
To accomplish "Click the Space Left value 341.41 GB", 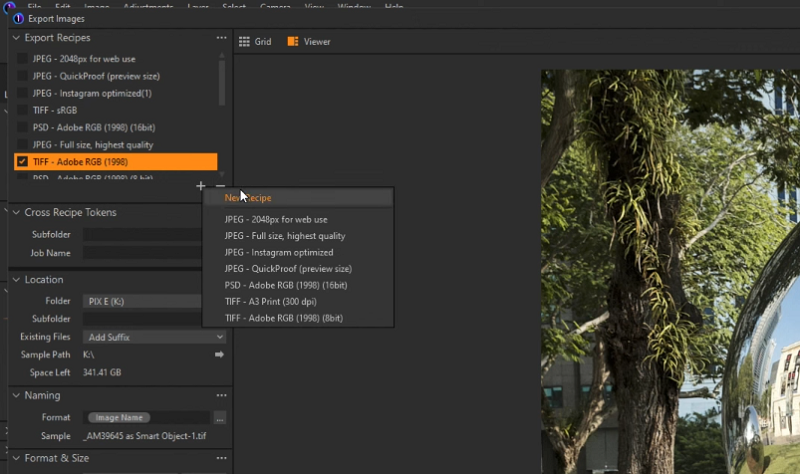I will click(102, 372).
